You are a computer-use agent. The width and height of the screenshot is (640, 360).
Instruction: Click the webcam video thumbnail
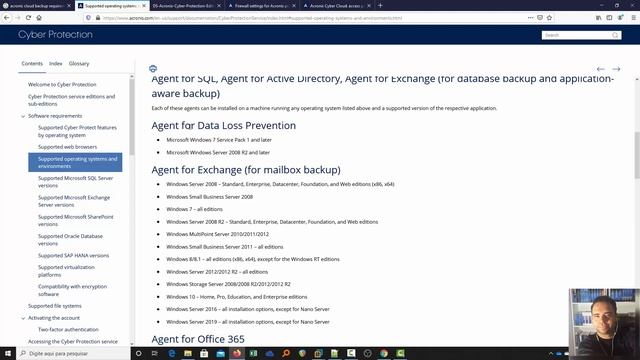tap(604, 324)
